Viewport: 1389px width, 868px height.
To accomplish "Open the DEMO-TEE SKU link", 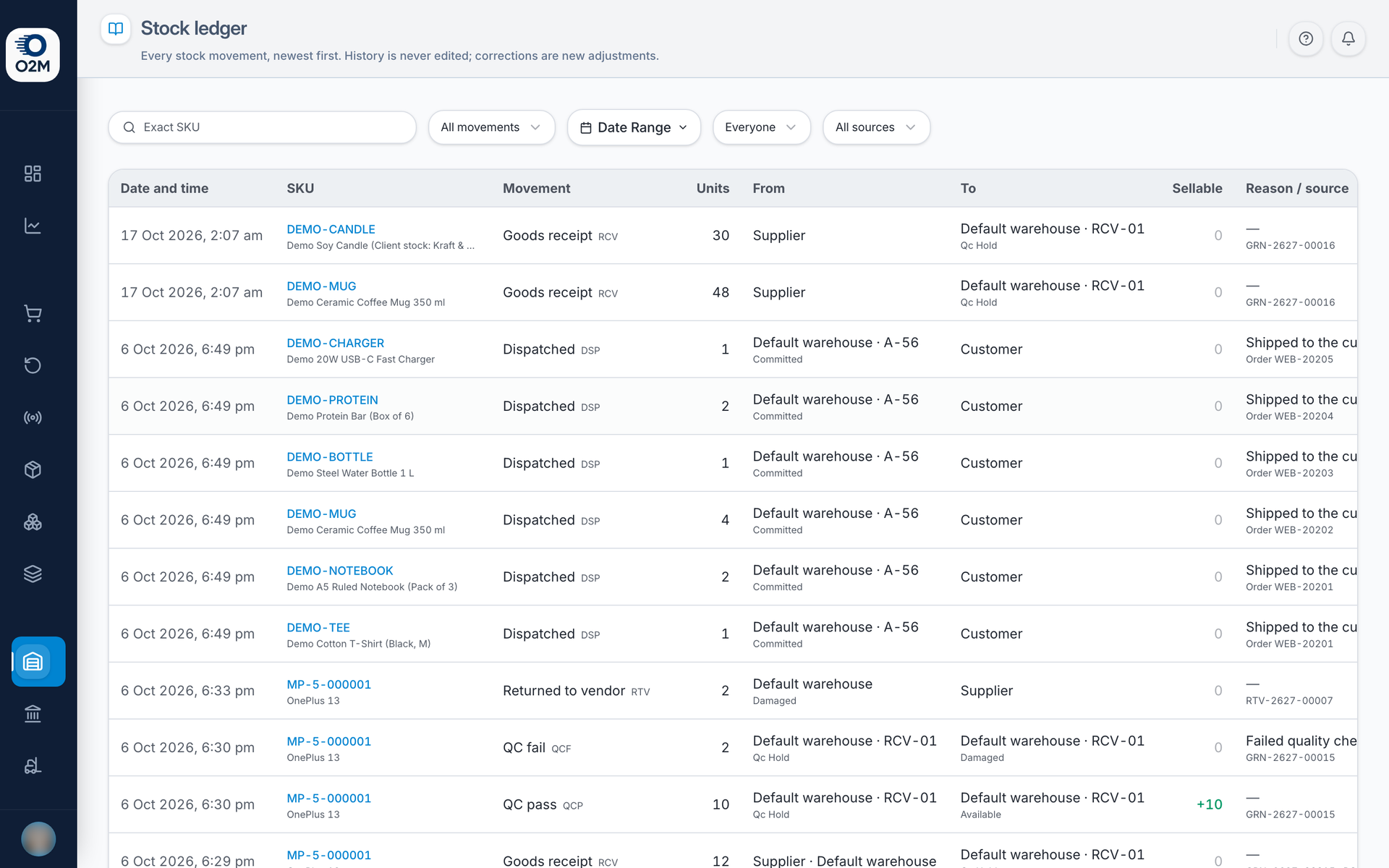I will (318, 628).
